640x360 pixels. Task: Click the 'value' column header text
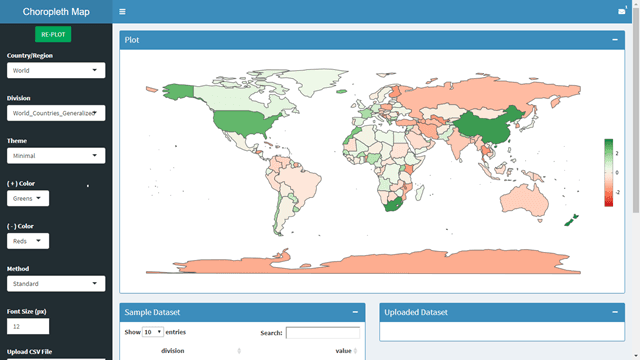click(343, 351)
